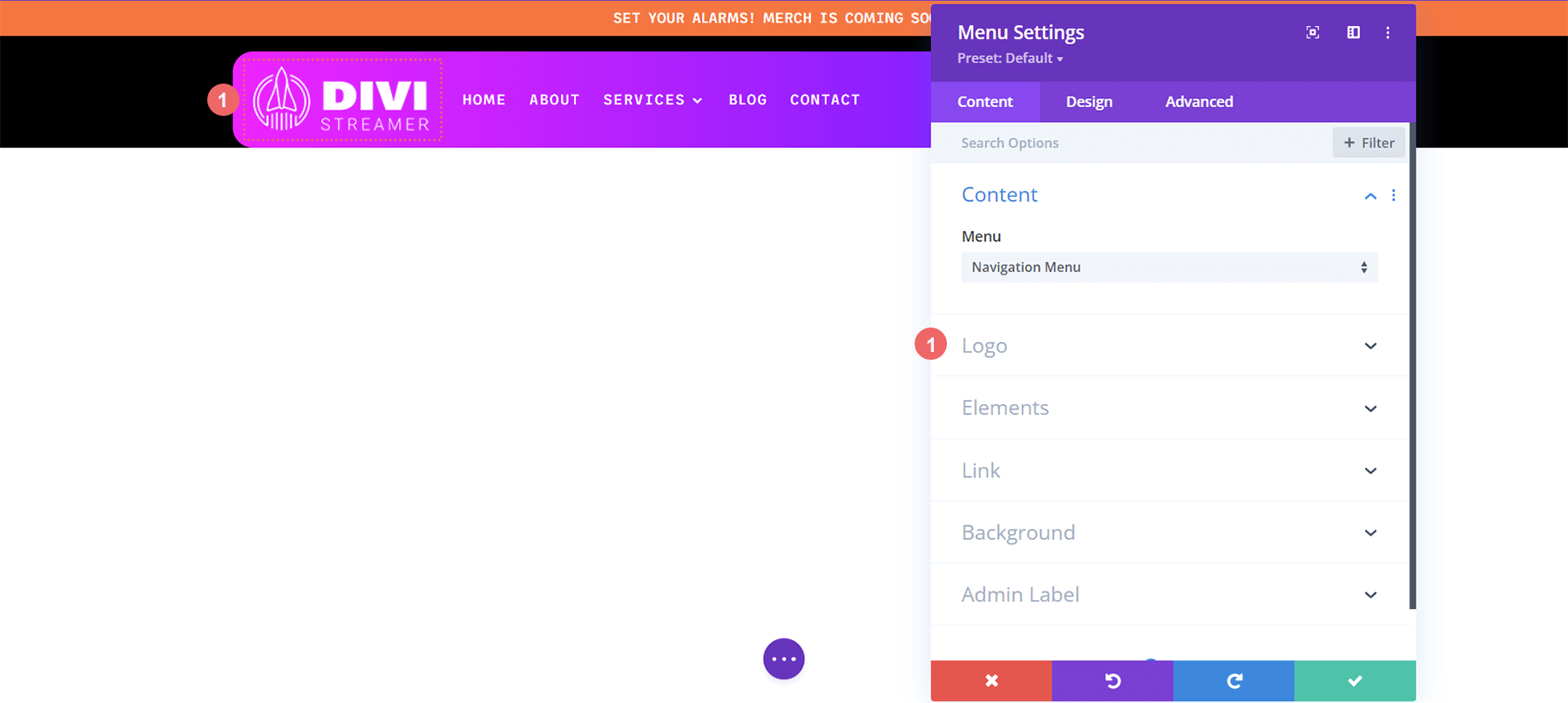Go to Blog in site menu
The height and width of the screenshot is (703, 1568).
point(748,100)
